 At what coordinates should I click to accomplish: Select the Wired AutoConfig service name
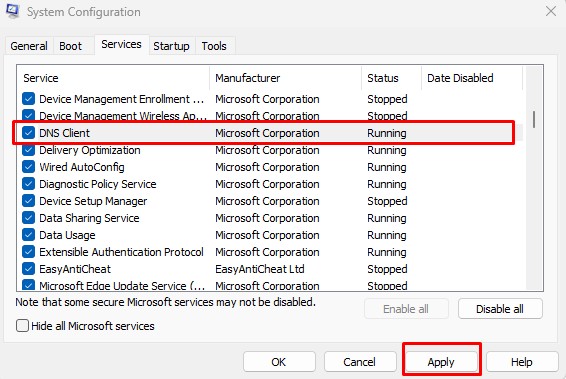pos(82,167)
